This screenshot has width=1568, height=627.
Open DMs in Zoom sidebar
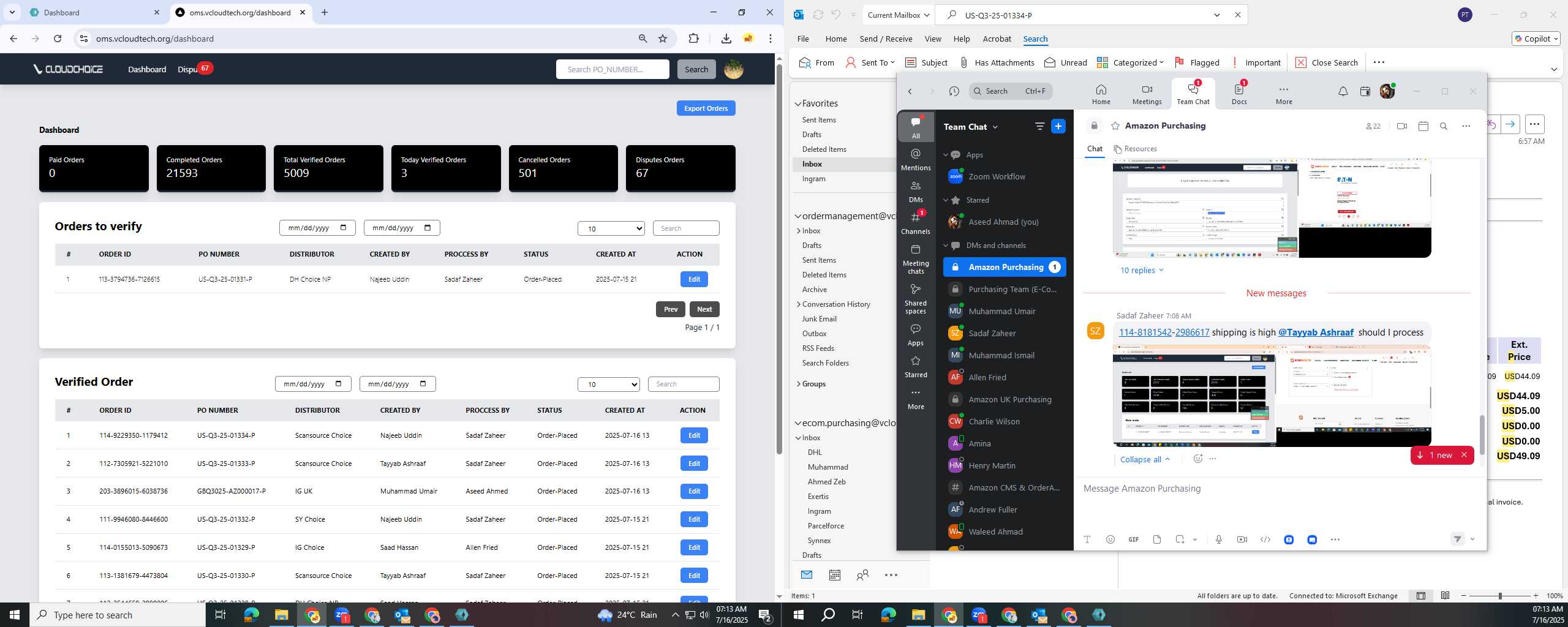coord(916,191)
